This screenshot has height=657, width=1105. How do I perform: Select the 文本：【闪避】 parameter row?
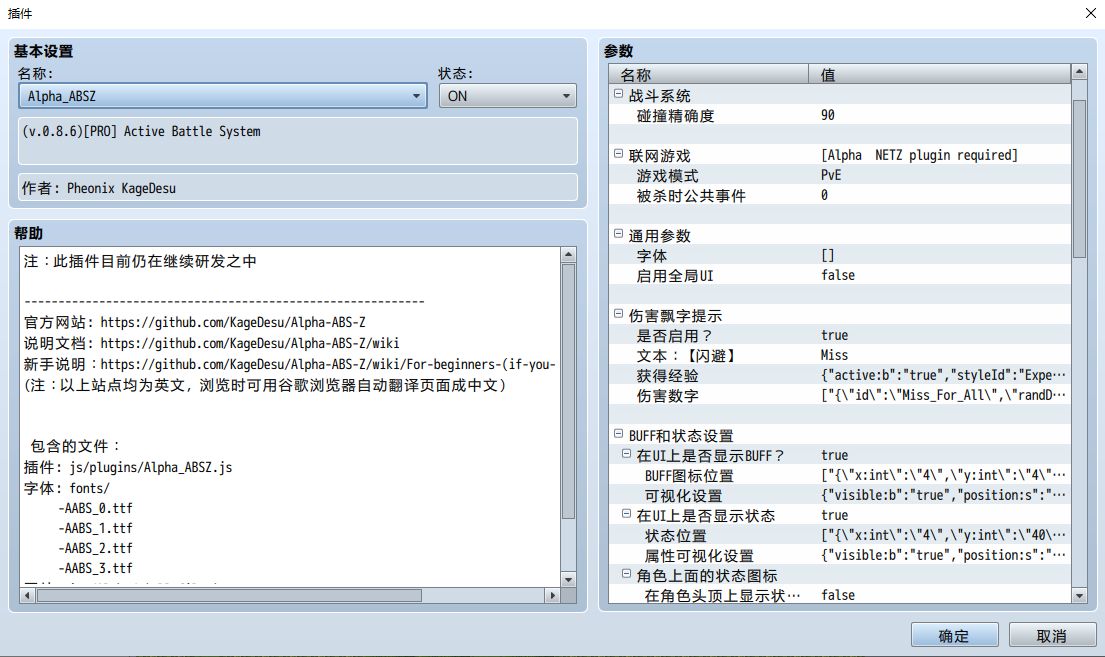(x=839, y=355)
